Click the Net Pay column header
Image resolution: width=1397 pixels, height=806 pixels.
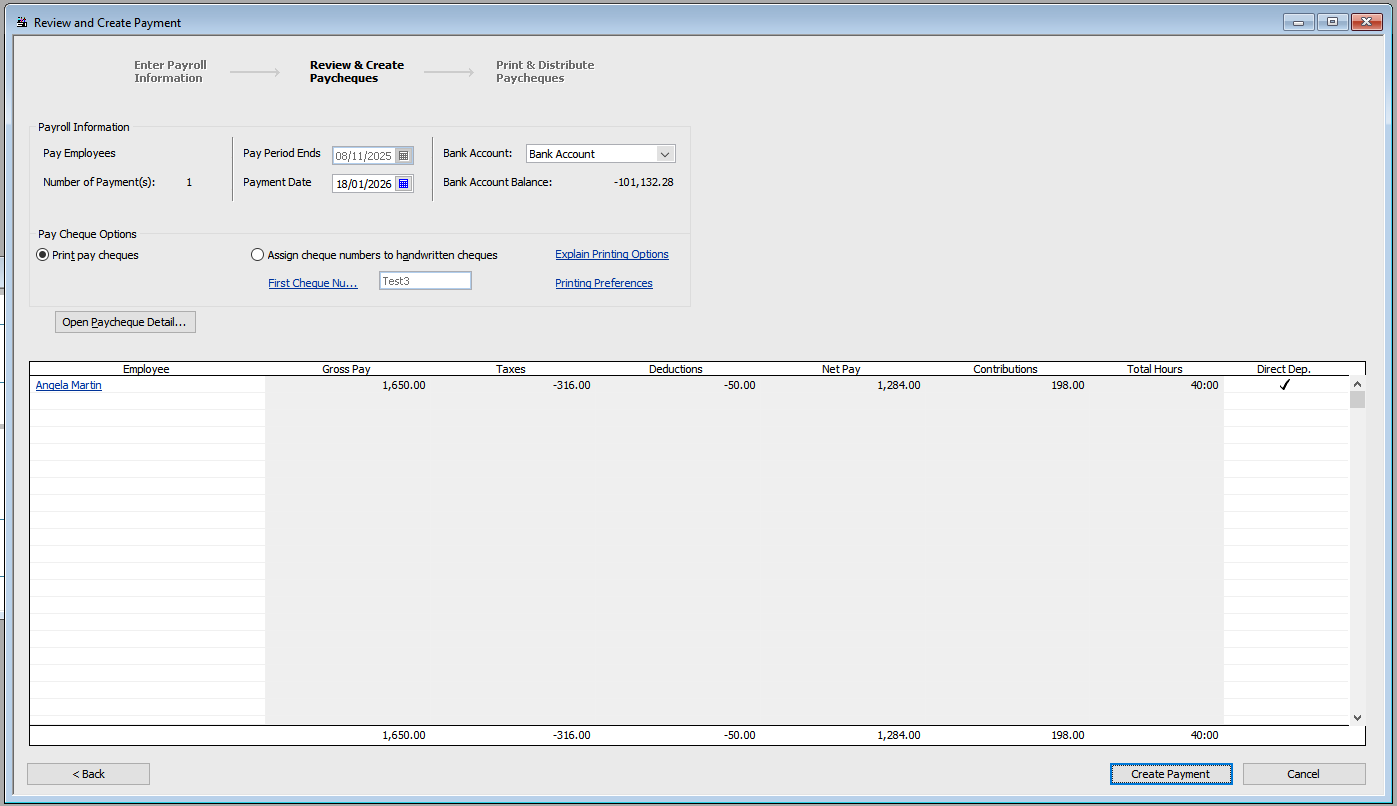(x=841, y=369)
